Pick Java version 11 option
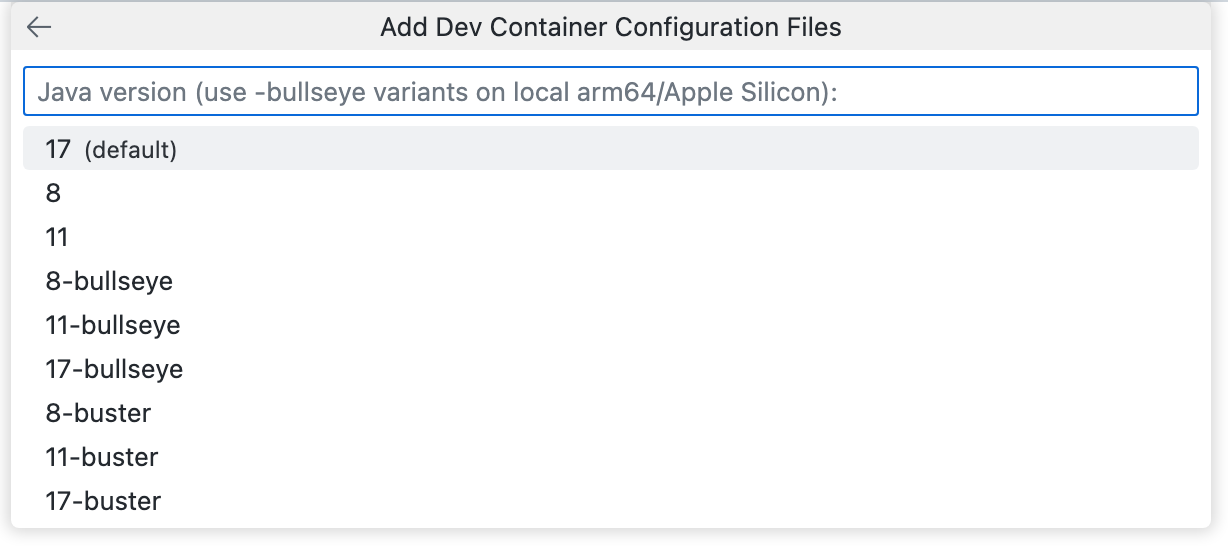This screenshot has height=546, width=1228. [57, 237]
